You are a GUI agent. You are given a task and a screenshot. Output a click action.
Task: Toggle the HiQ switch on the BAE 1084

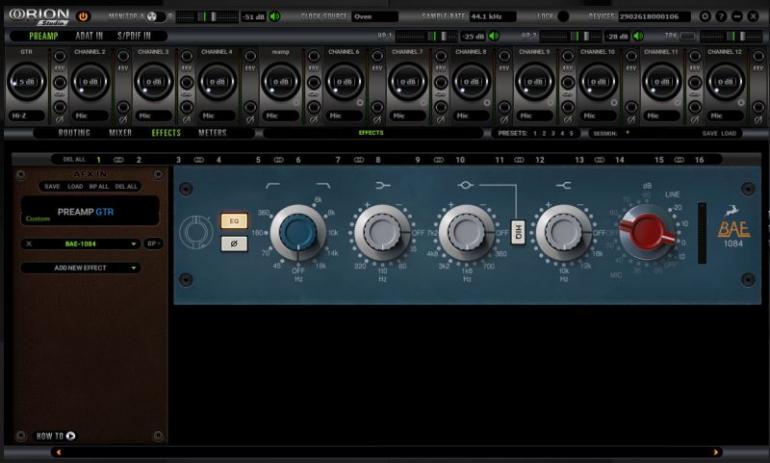518,232
